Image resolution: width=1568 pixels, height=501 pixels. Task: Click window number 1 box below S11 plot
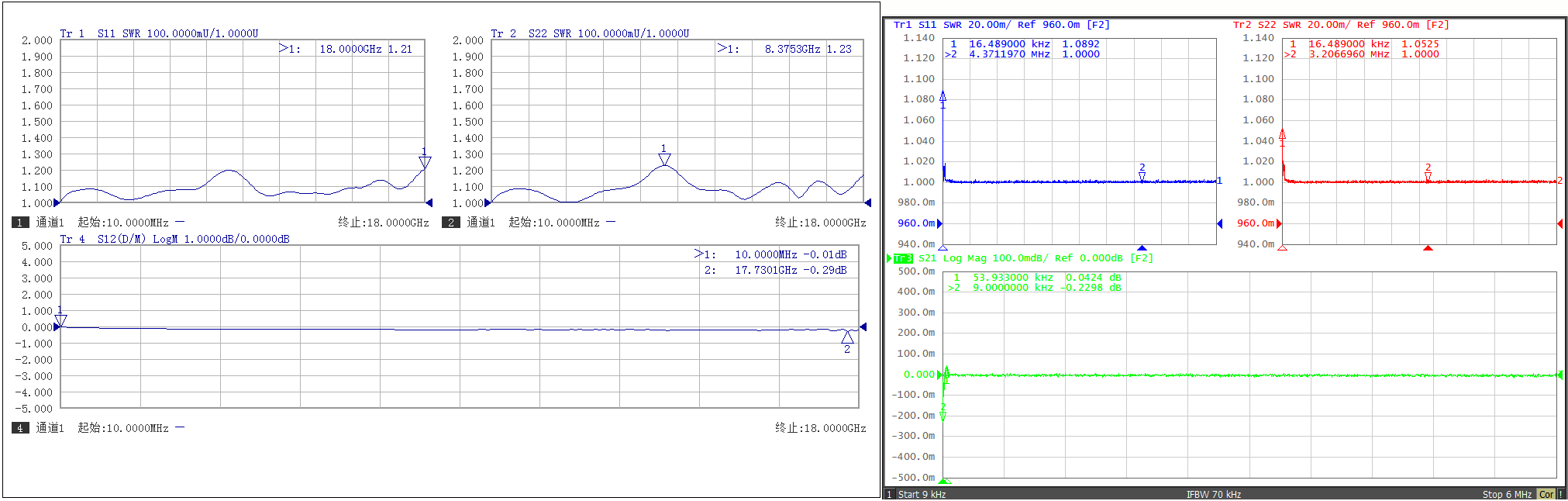[20, 223]
